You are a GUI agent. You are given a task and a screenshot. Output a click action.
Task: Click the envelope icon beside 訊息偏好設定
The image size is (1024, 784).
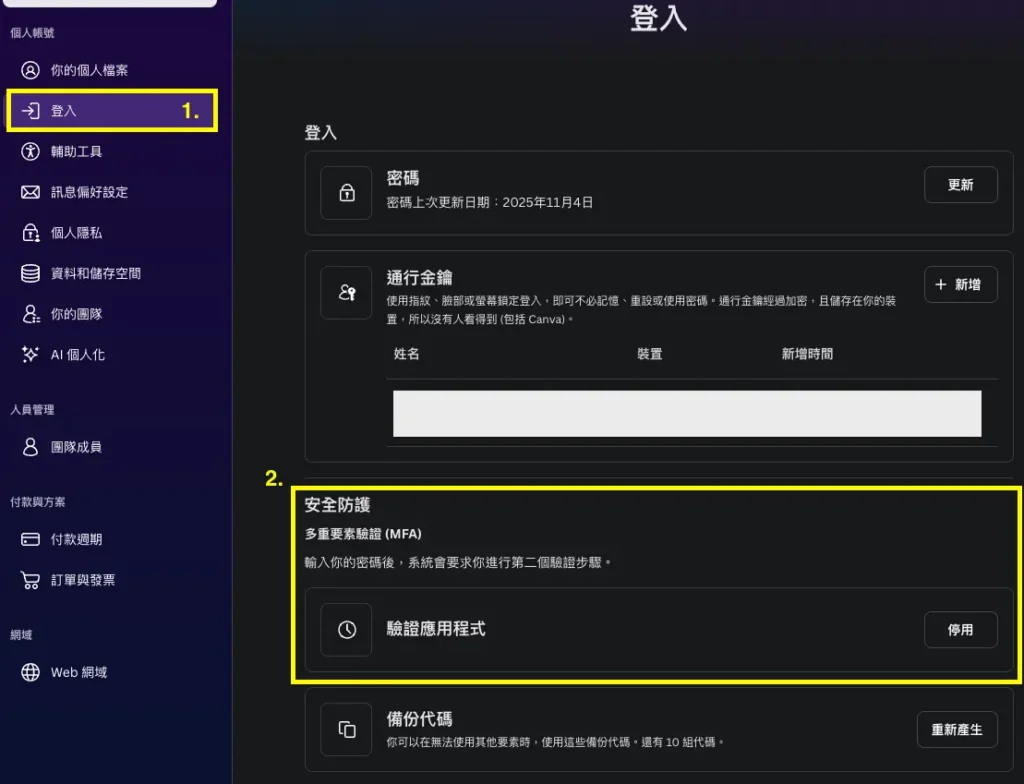click(x=30, y=192)
